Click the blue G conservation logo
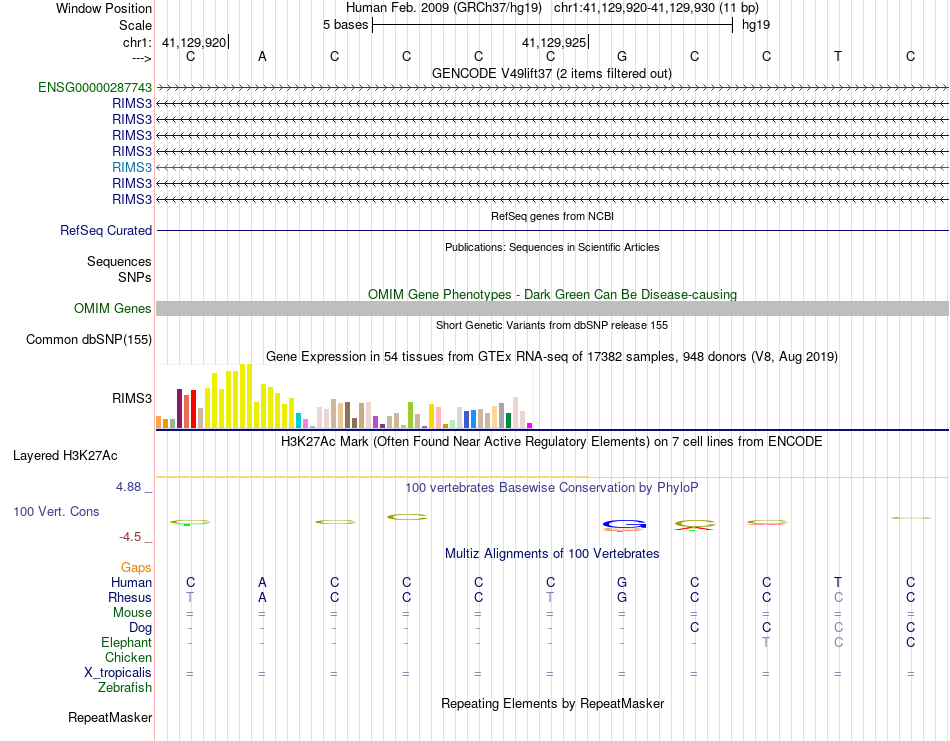Image resolution: width=950 pixels, height=741 pixels. click(624, 525)
